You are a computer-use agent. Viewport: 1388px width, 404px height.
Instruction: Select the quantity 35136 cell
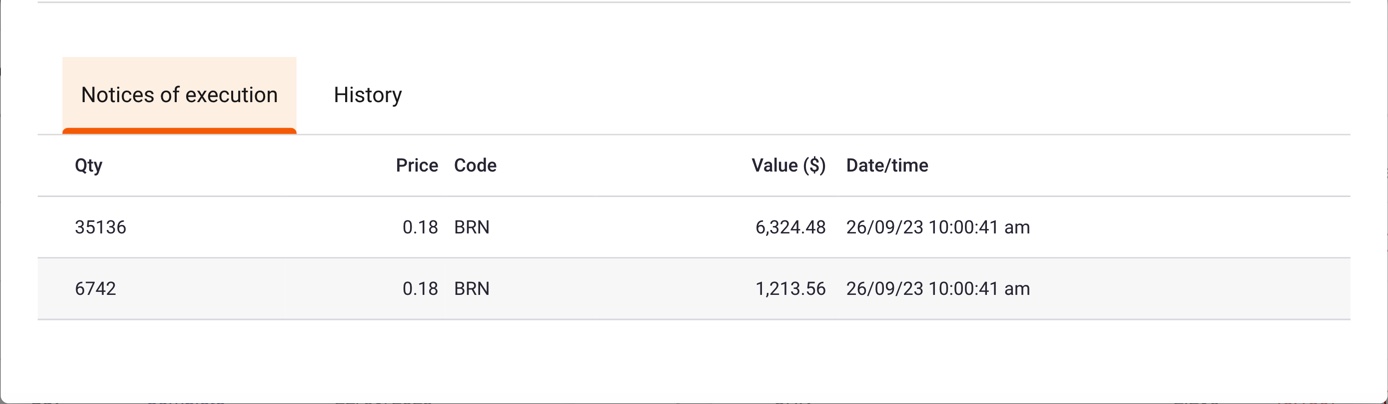101,228
